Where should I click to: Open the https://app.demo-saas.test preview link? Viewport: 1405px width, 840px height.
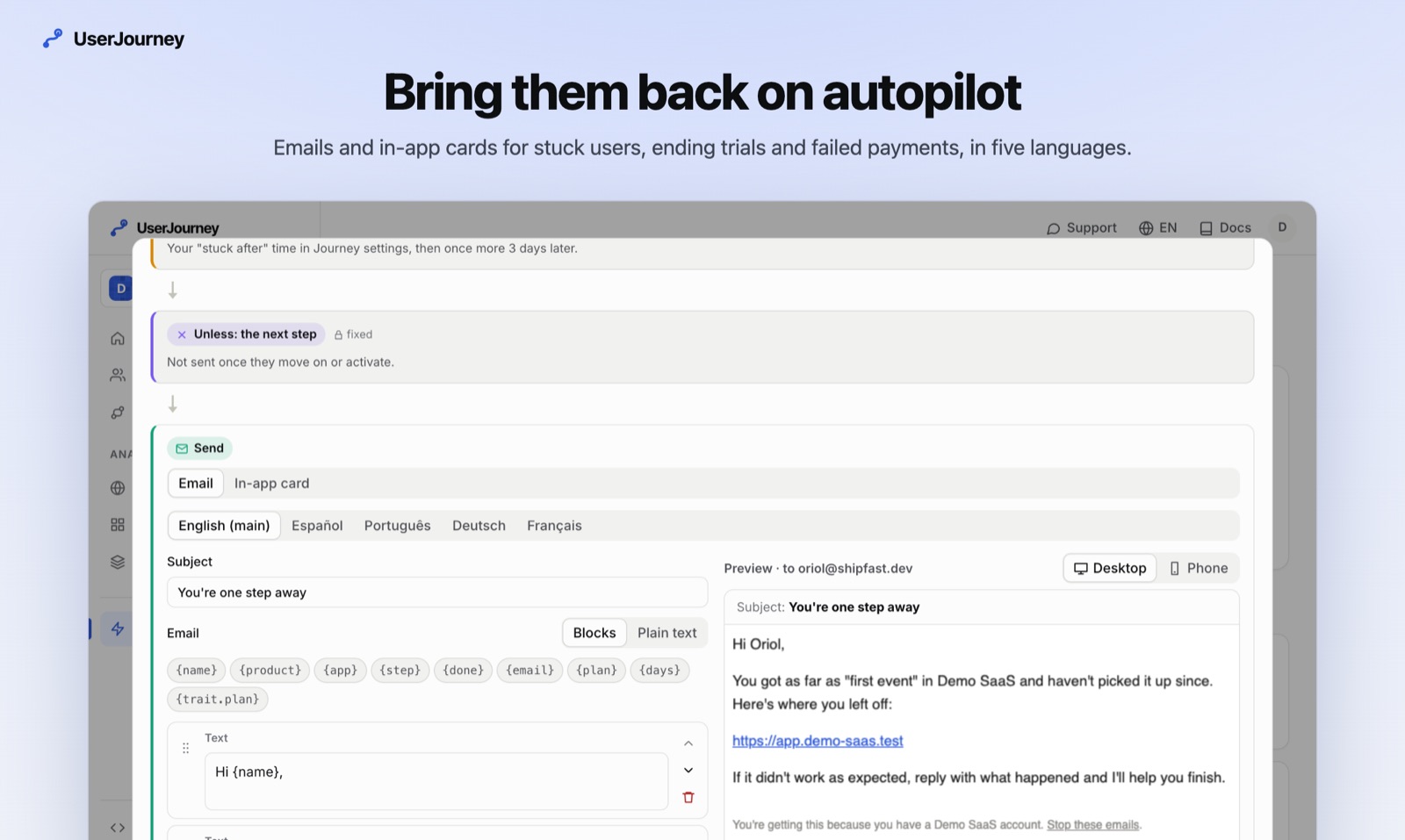point(818,741)
